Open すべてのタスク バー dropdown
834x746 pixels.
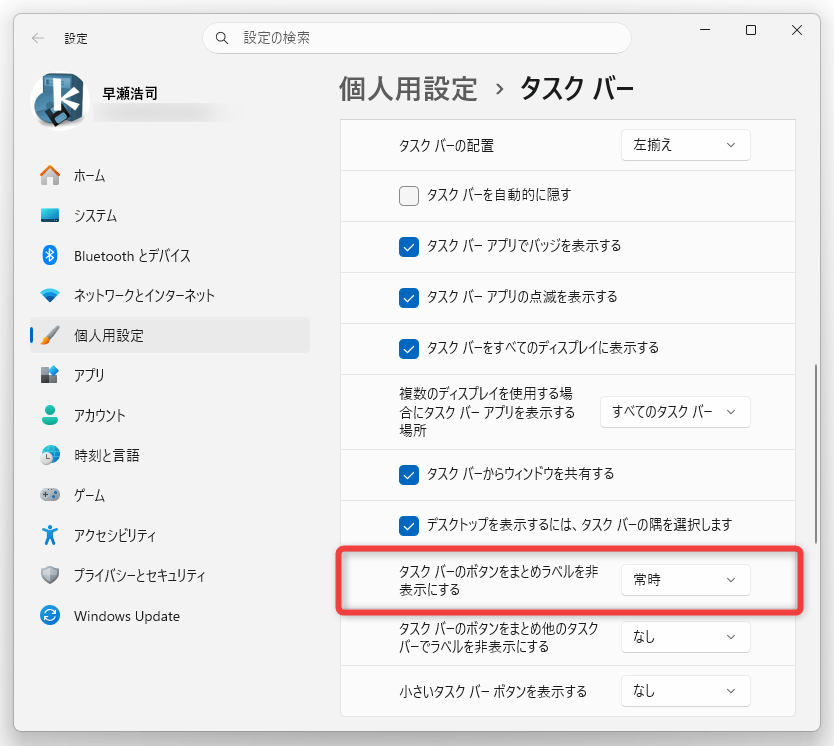pos(675,412)
